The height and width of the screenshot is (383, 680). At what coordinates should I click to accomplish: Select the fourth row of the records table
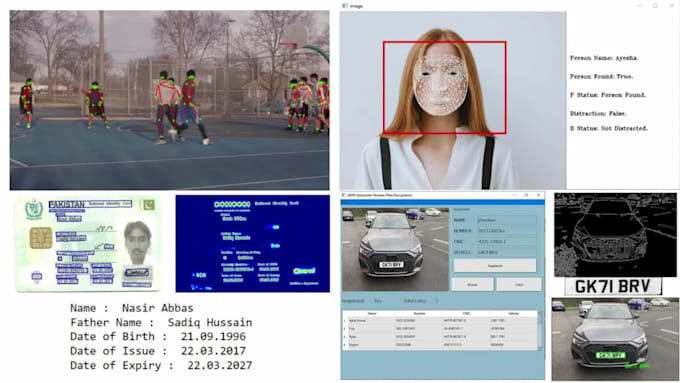440,345
